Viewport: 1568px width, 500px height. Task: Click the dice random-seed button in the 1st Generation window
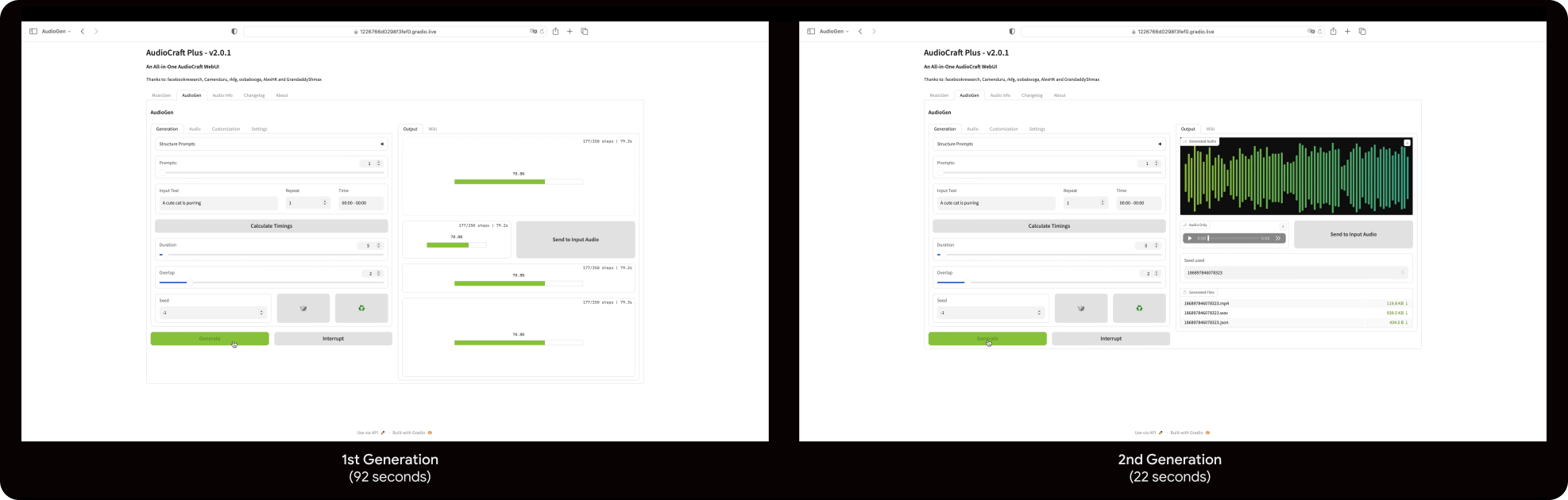tap(303, 308)
